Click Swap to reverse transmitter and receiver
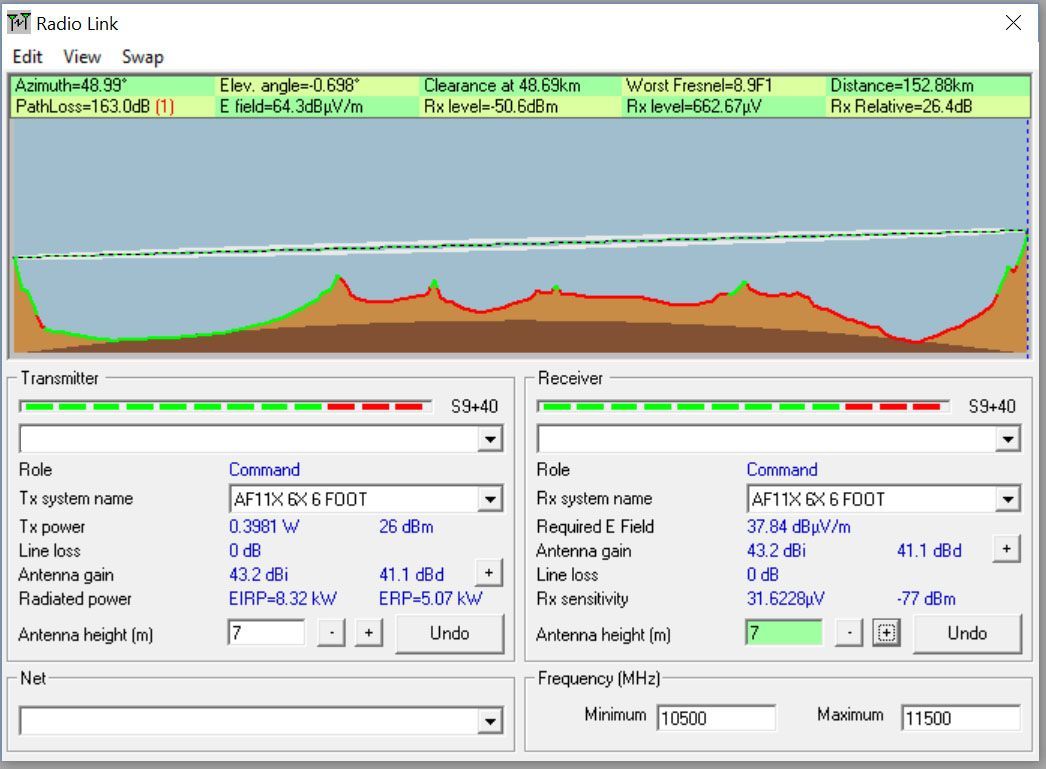 (x=143, y=57)
